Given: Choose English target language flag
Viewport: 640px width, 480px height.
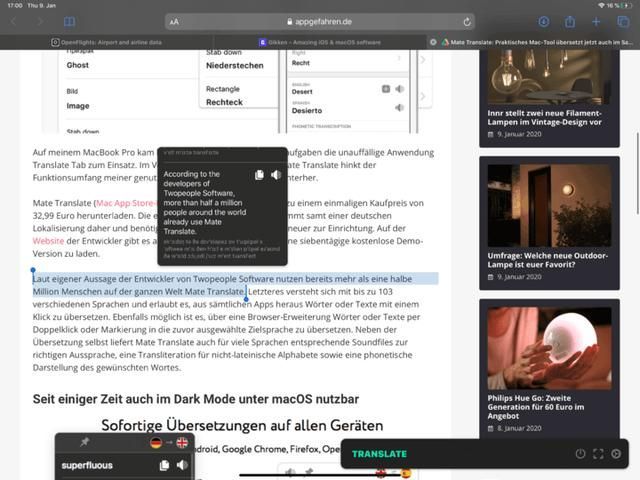Looking at the screenshot, I should click(x=182, y=442).
